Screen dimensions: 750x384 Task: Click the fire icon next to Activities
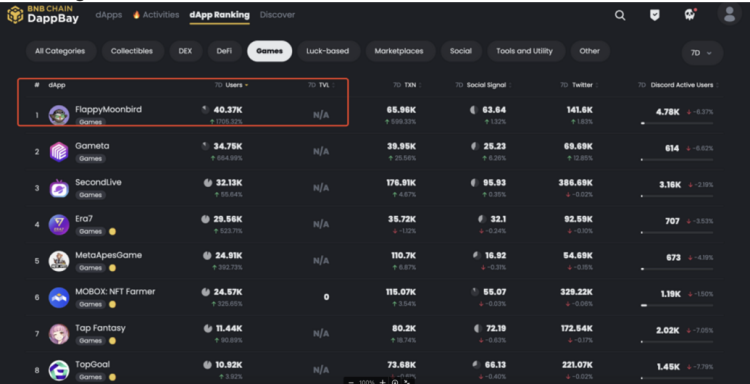[136, 15]
